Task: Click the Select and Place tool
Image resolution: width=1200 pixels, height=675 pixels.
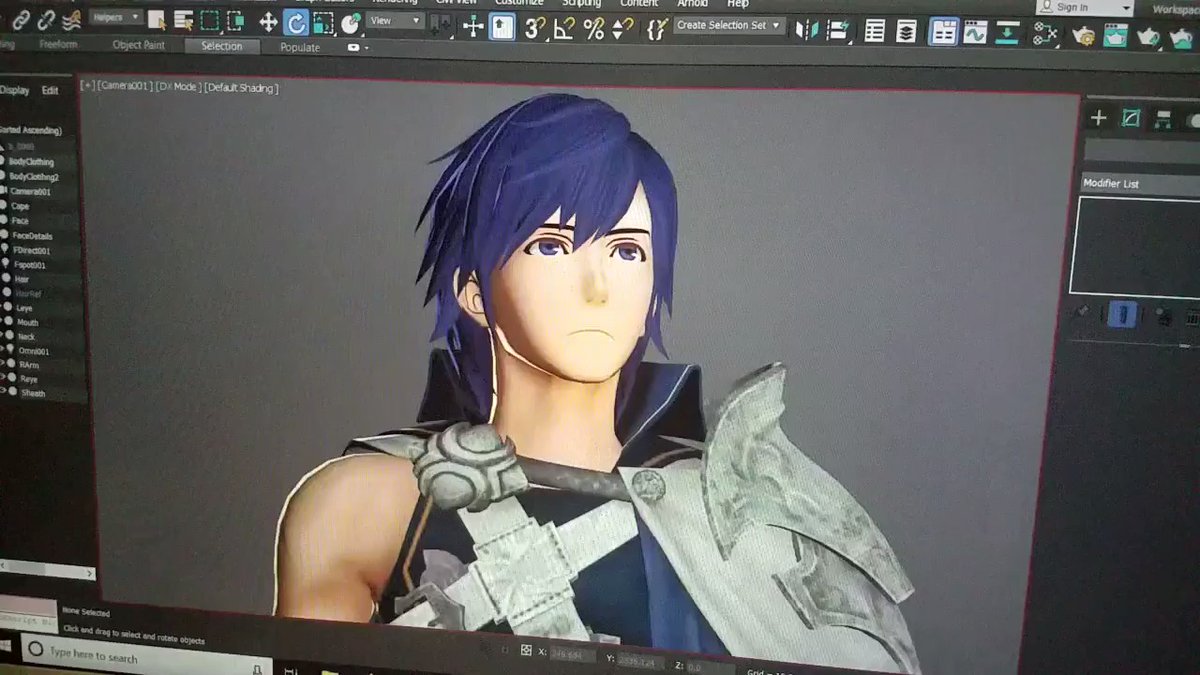Action: click(350, 23)
